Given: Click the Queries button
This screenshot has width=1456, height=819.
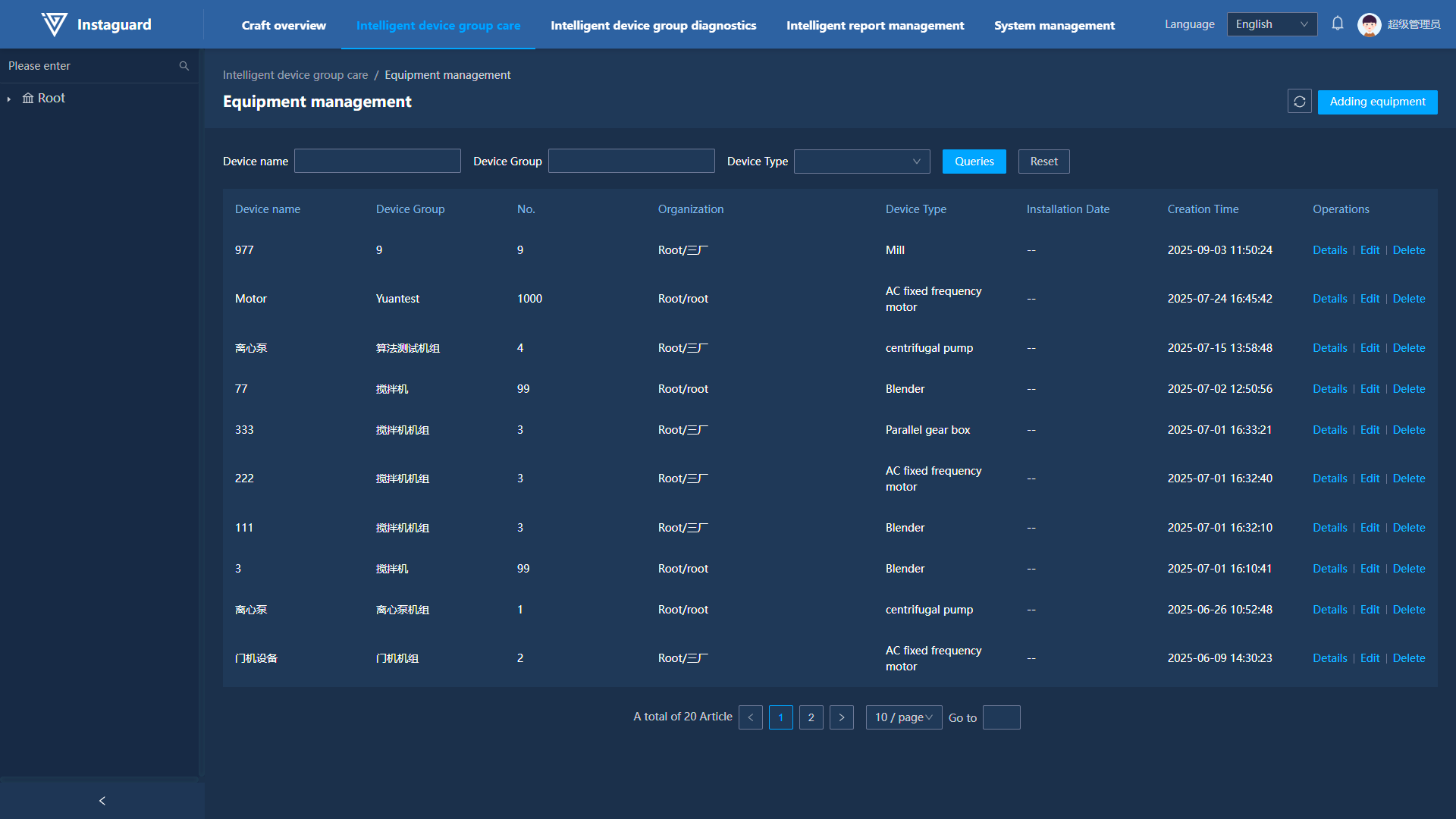Looking at the screenshot, I should (x=974, y=162).
